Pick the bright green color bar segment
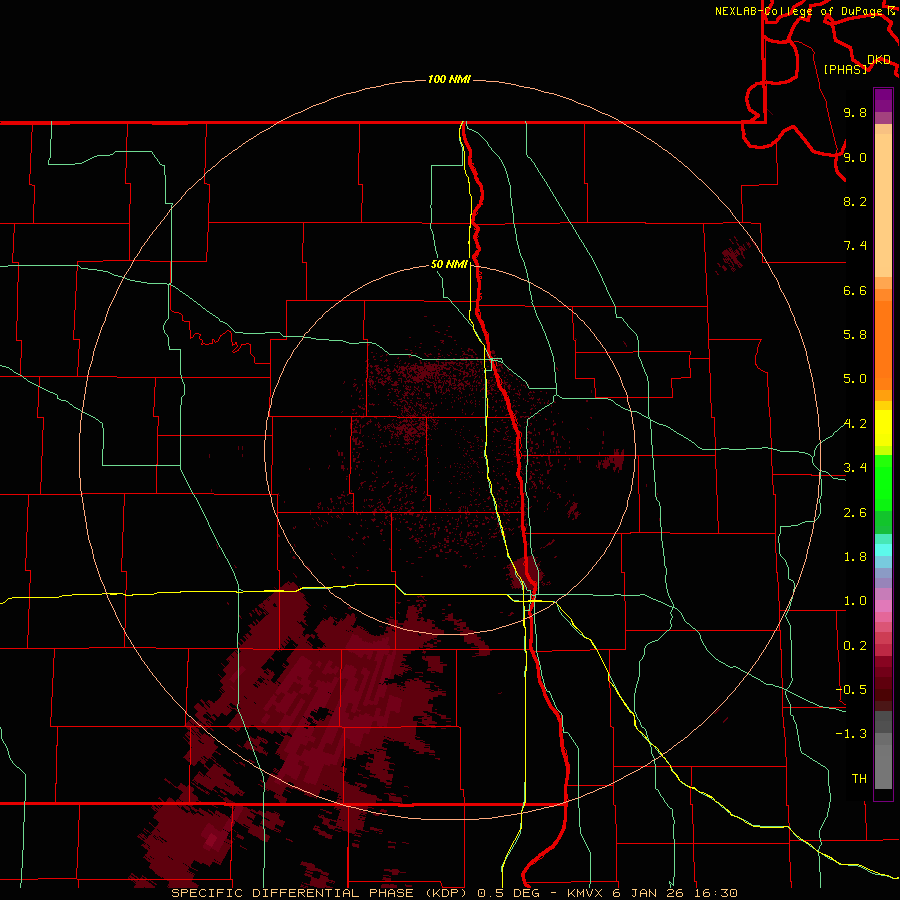The width and height of the screenshot is (900, 900). pyautogui.click(x=883, y=481)
